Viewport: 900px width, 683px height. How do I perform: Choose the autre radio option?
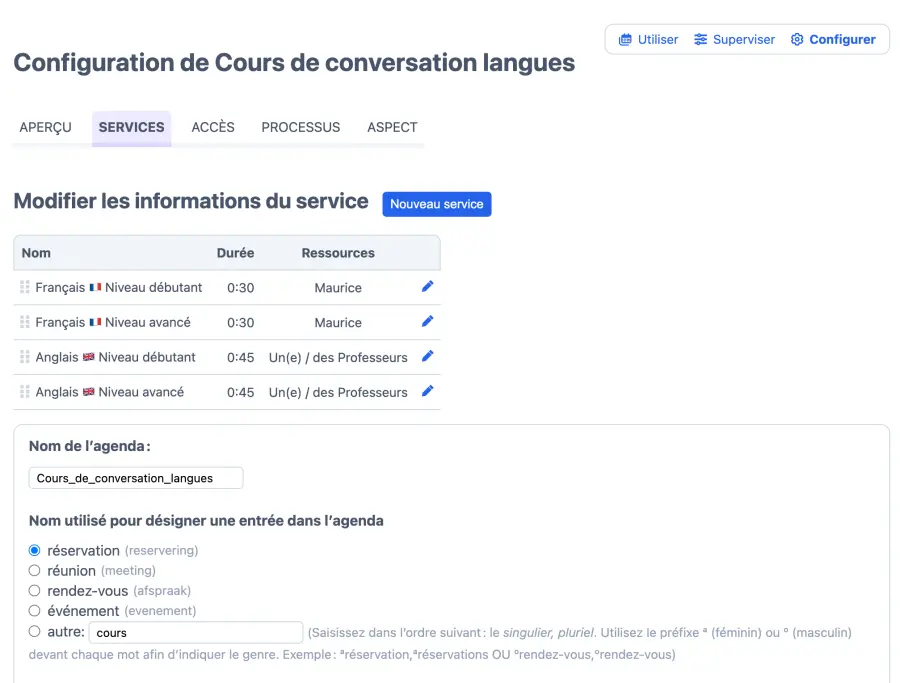click(x=35, y=632)
